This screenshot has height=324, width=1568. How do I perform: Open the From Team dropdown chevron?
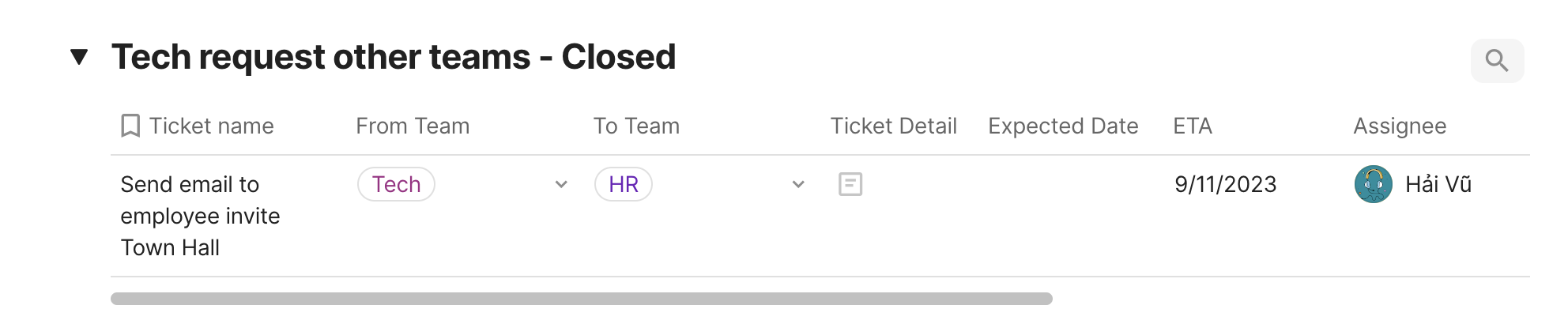click(x=561, y=184)
